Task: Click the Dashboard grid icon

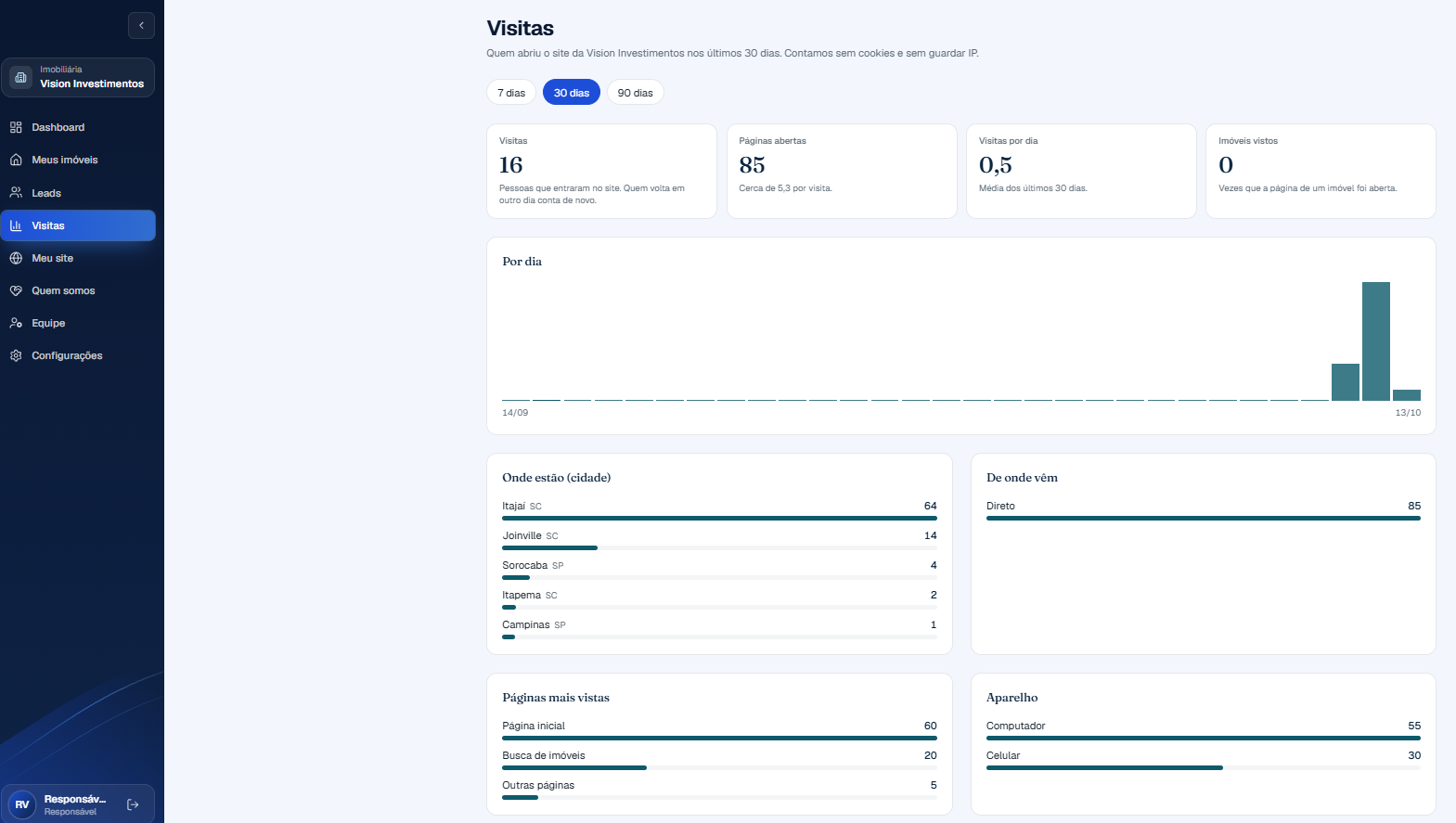Action: tap(16, 127)
